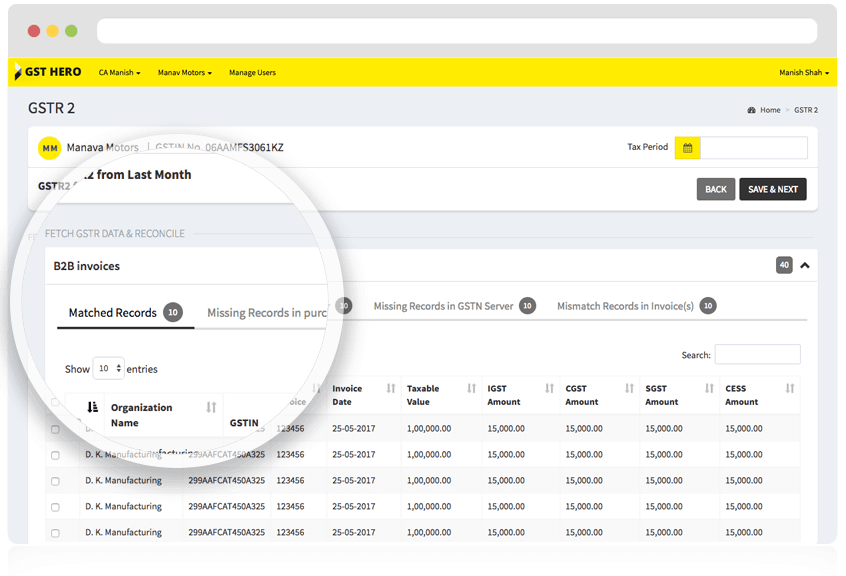
Task: Tick checkbox for second D. K. Manufacturing row
Action: (55, 455)
